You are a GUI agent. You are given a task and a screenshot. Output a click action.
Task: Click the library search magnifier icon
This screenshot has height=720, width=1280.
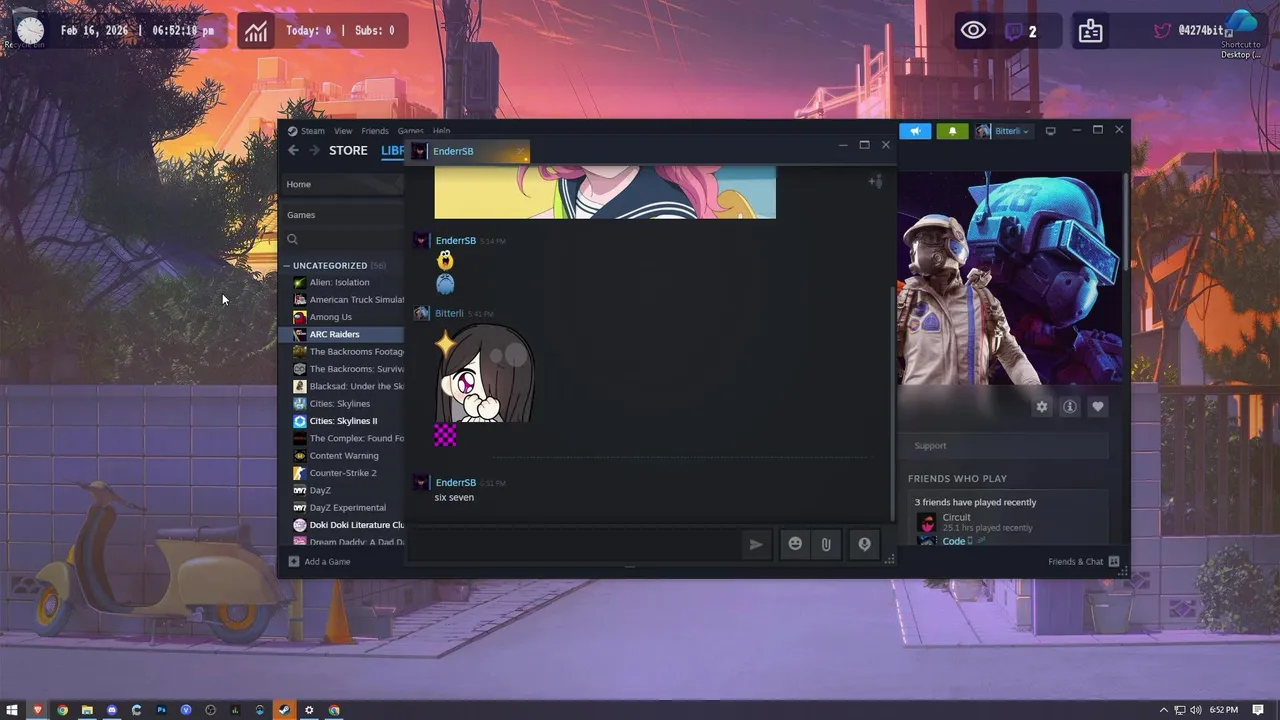point(293,239)
